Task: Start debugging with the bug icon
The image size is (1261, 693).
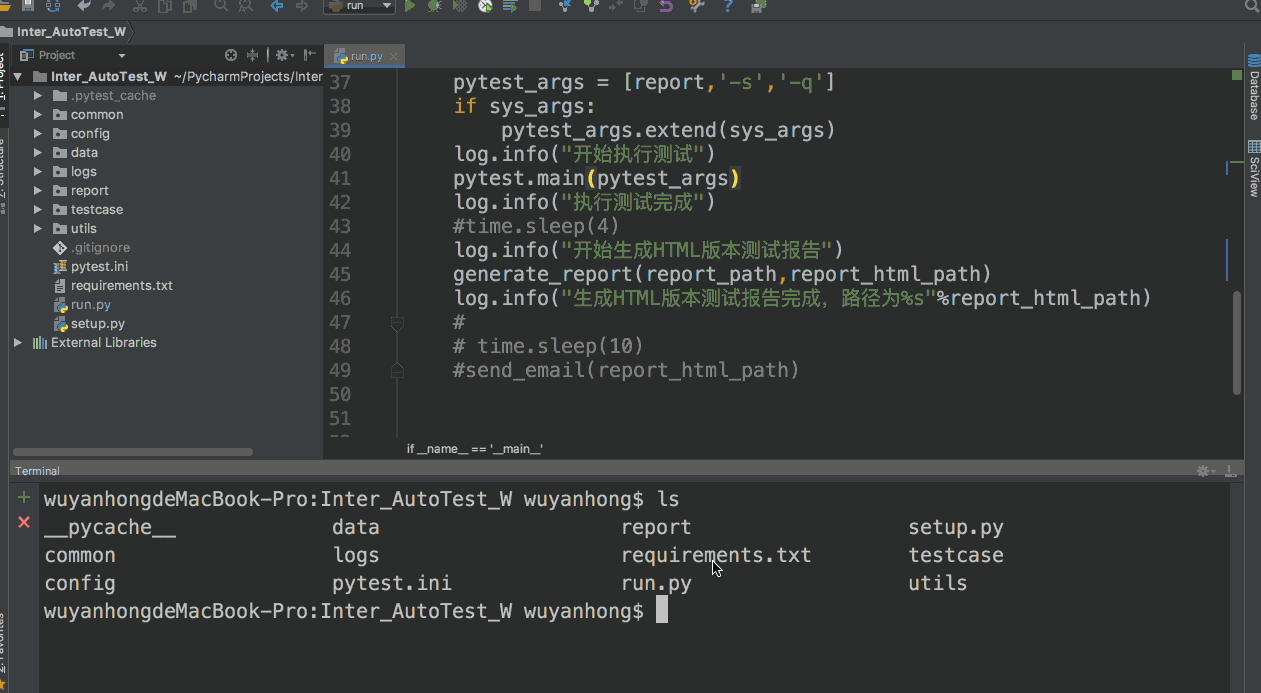Action: click(x=435, y=6)
